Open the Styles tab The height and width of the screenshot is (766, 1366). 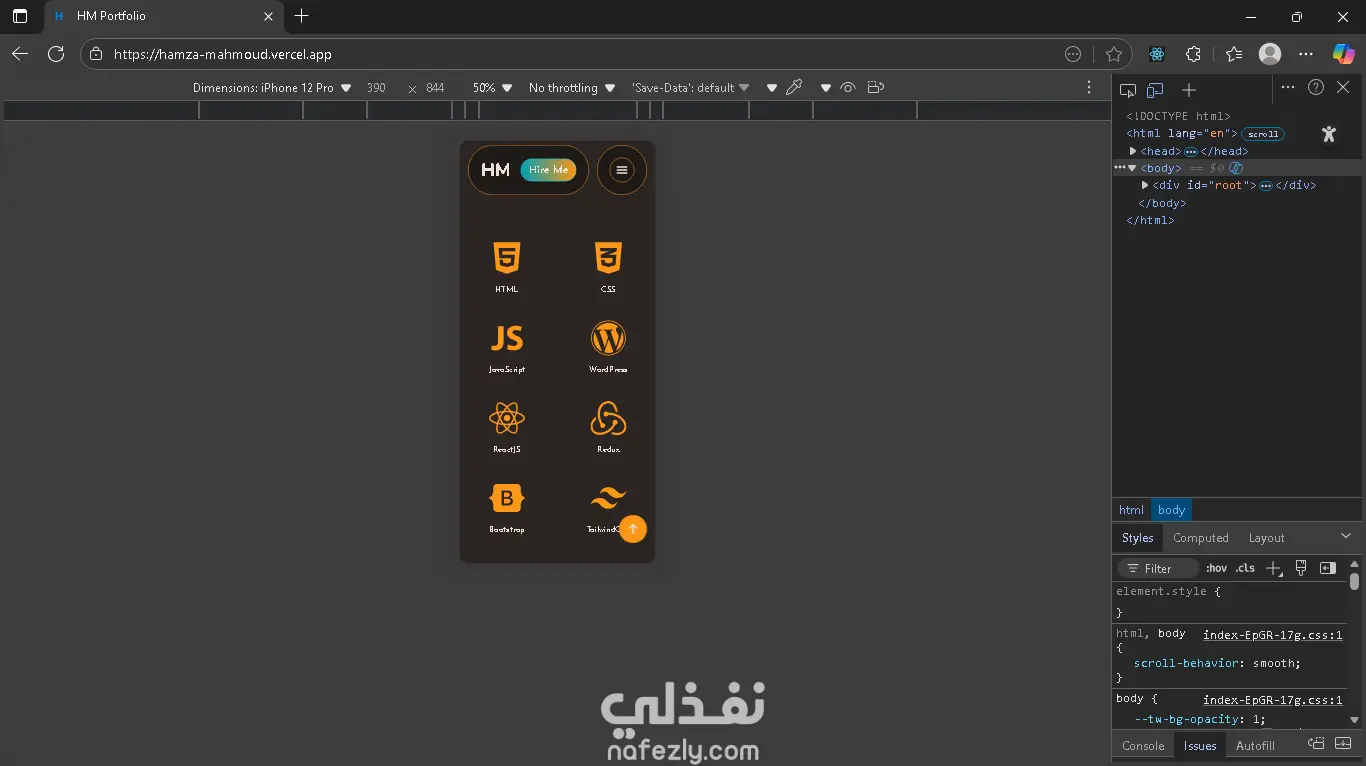click(x=1137, y=538)
